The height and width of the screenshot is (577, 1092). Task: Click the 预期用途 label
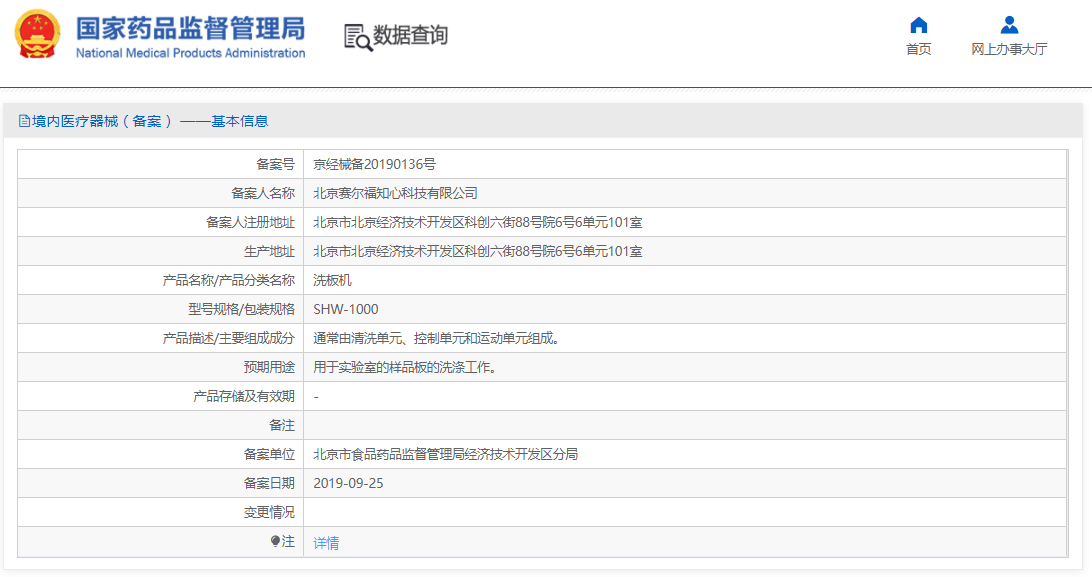coord(269,367)
